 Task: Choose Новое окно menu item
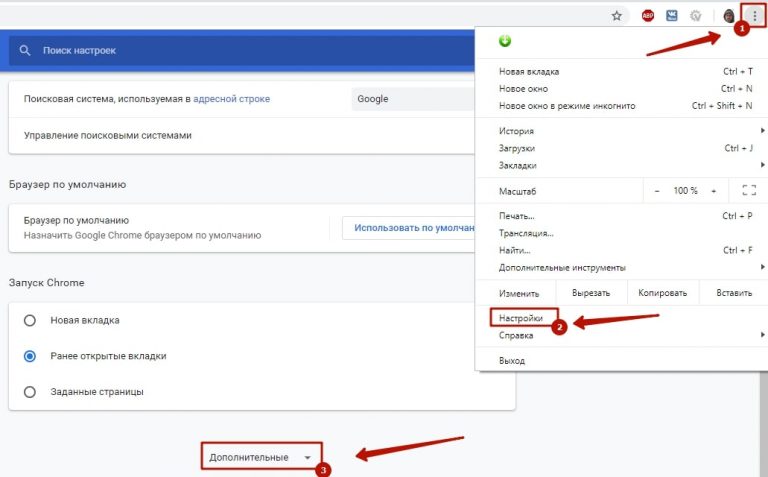point(621,89)
